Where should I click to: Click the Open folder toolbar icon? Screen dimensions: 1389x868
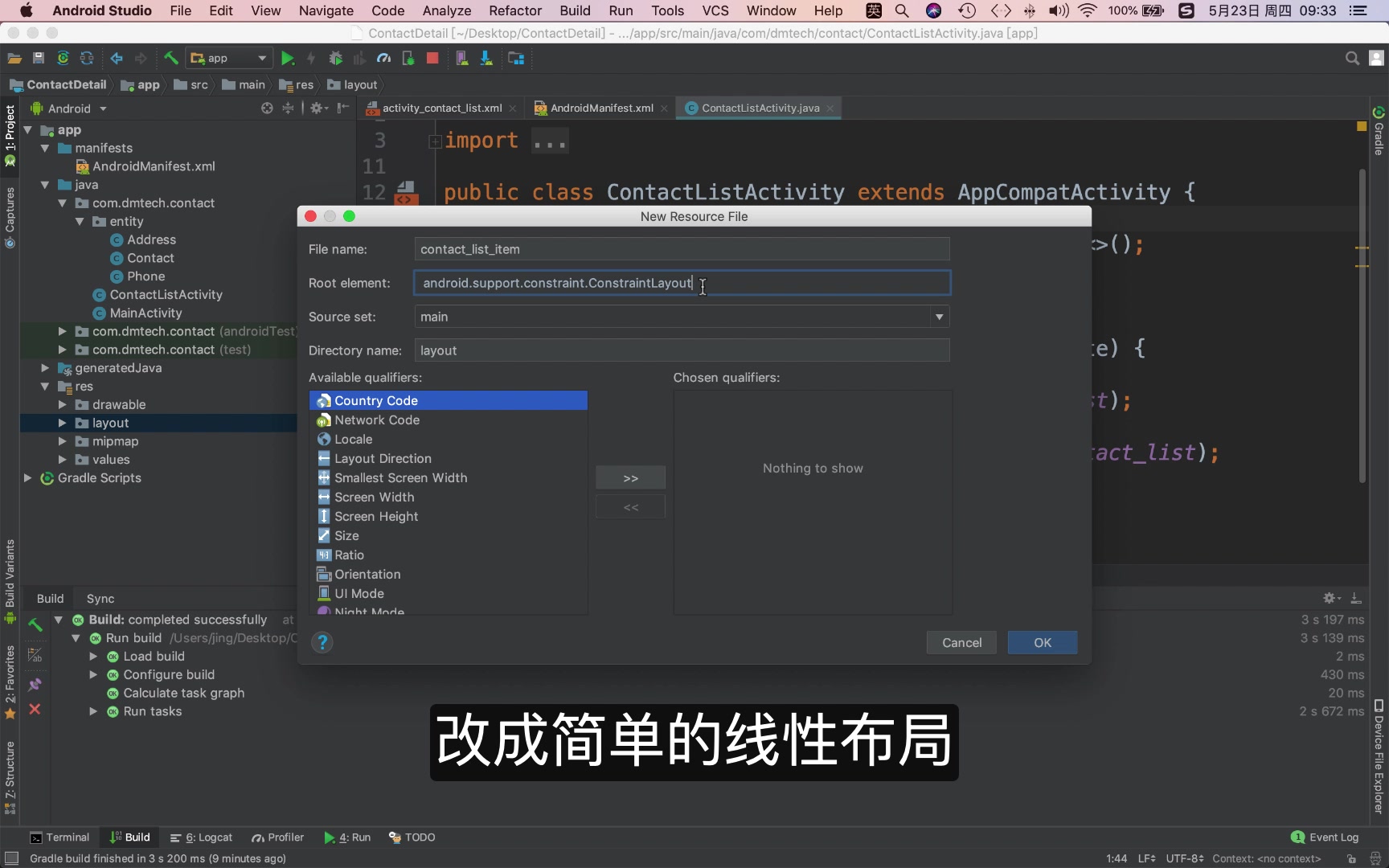[14, 58]
